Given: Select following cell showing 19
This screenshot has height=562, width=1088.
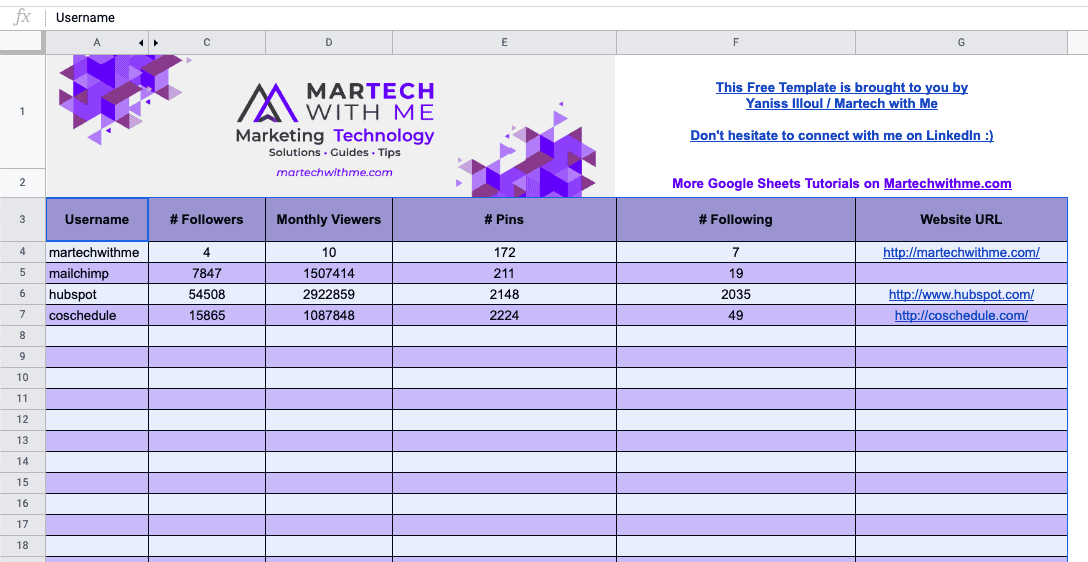Looking at the screenshot, I should point(736,273).
